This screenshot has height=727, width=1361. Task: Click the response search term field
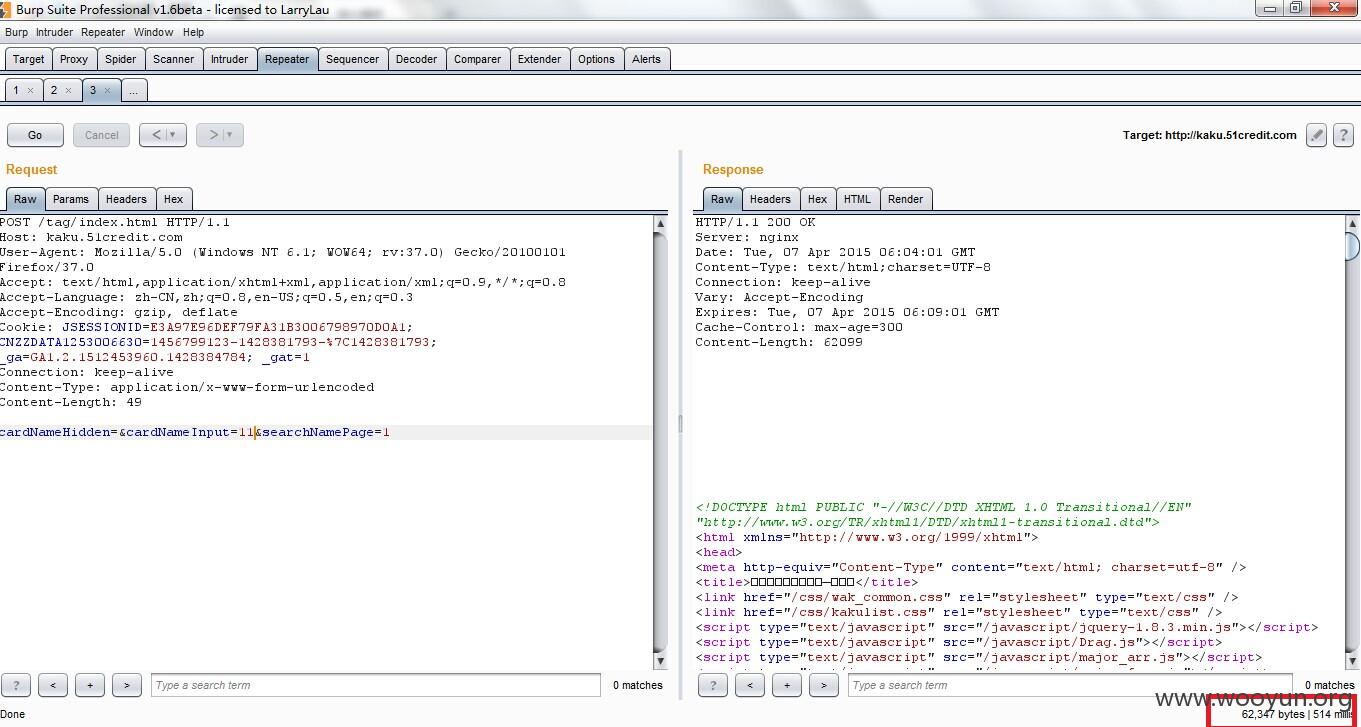(x=1070, y=685)
